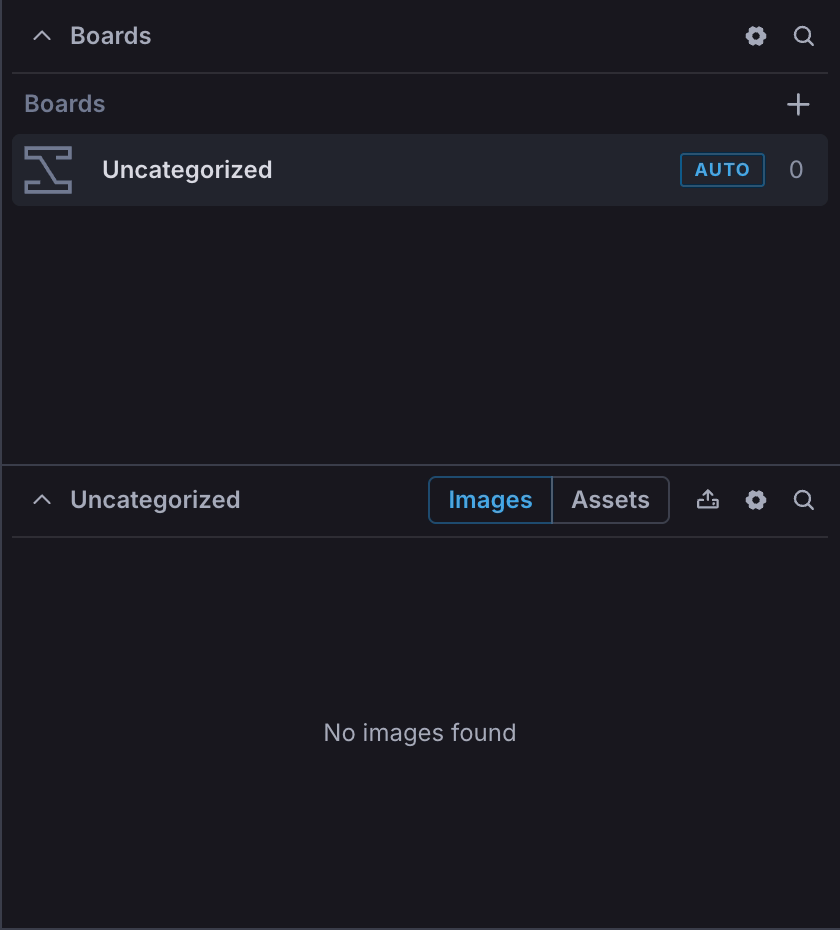The height and width of the screenshot is (930, 840).
Task: Click the Boards panel header title
Action: pos(111,36)
